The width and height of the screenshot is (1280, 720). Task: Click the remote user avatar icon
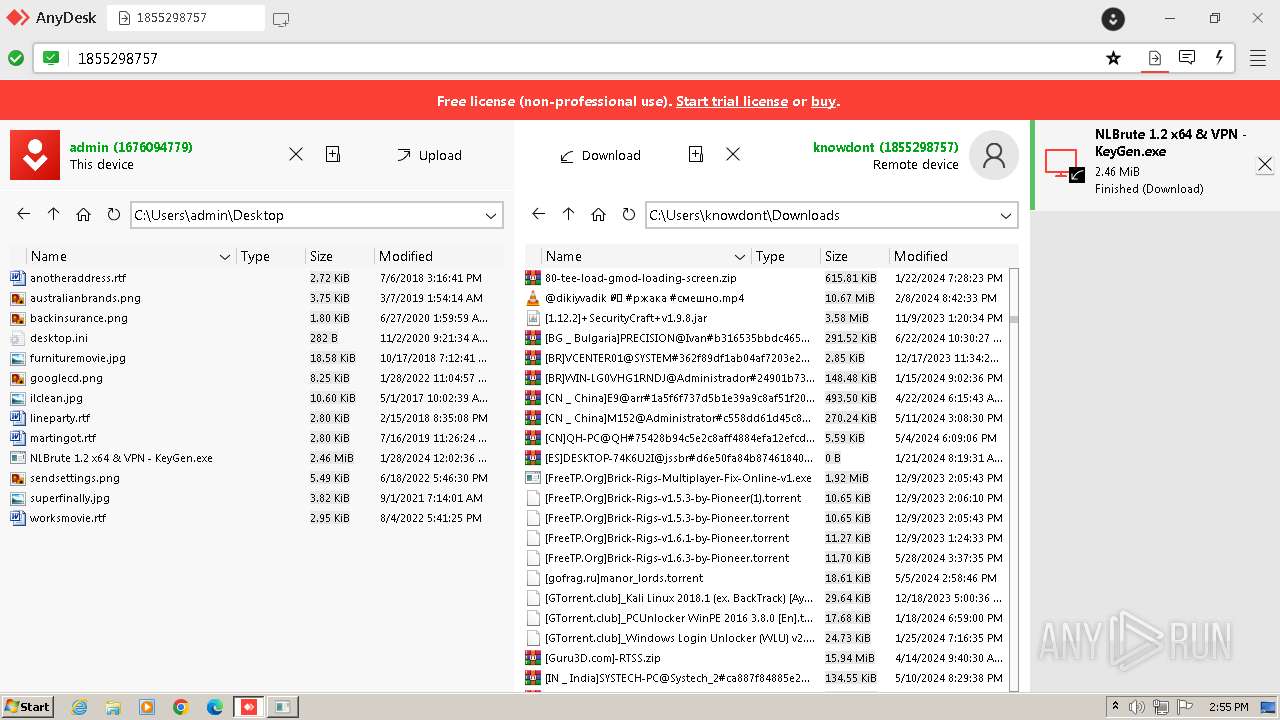click(x=994, y=155)
